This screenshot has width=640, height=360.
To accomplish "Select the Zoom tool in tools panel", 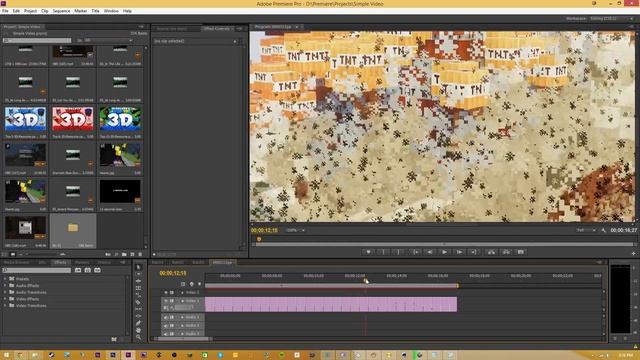I will (x=138, y=337).
